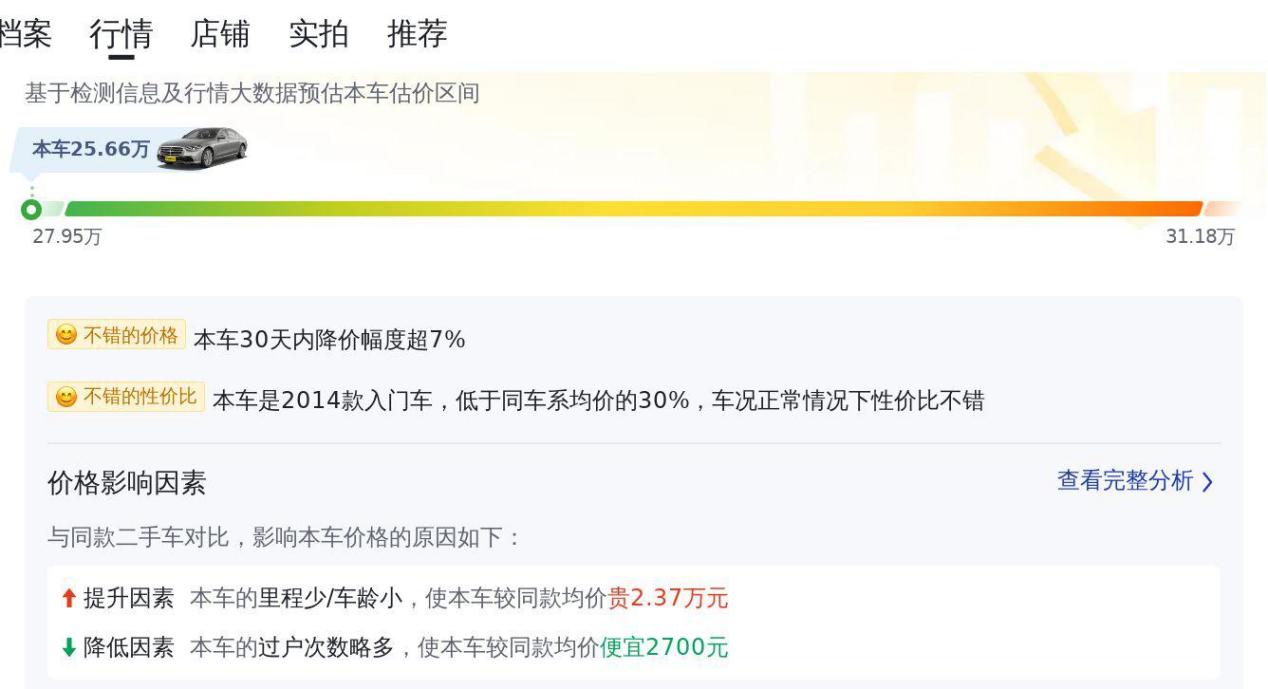The image size is (1268, 689).
Task: Go to the 实拍 tab
Action: (318, 34)
